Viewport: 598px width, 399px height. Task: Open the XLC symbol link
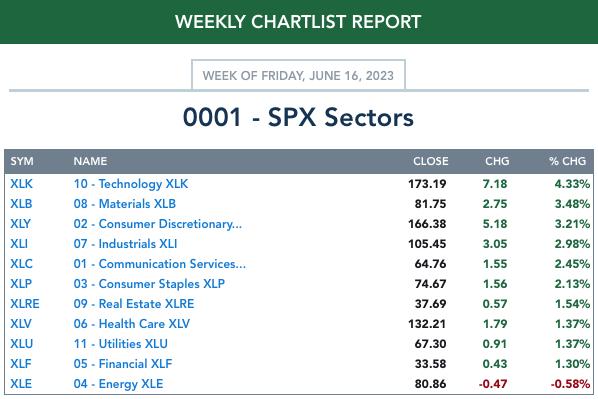pos(21,264)
